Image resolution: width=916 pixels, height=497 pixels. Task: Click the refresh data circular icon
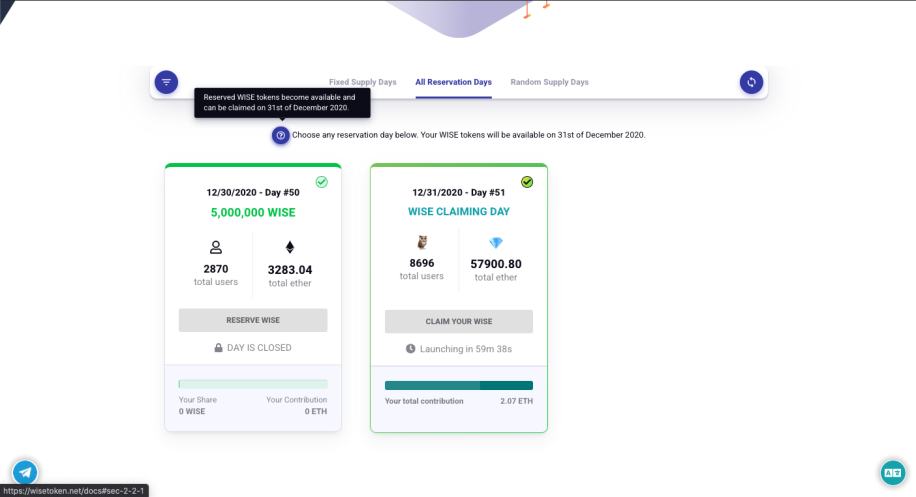coord(751,82)
